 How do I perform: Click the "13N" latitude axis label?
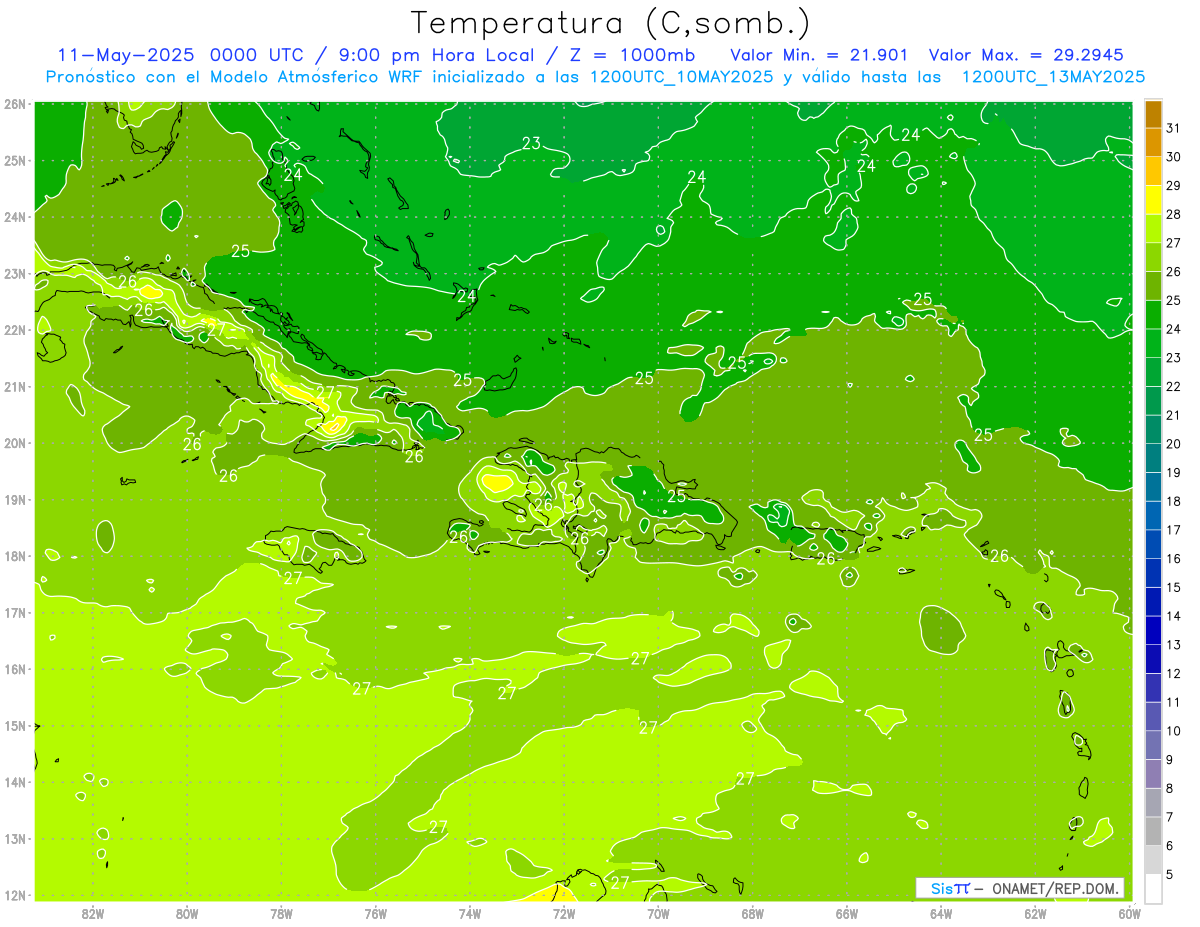pyautogui.click(x=15, y=839)
